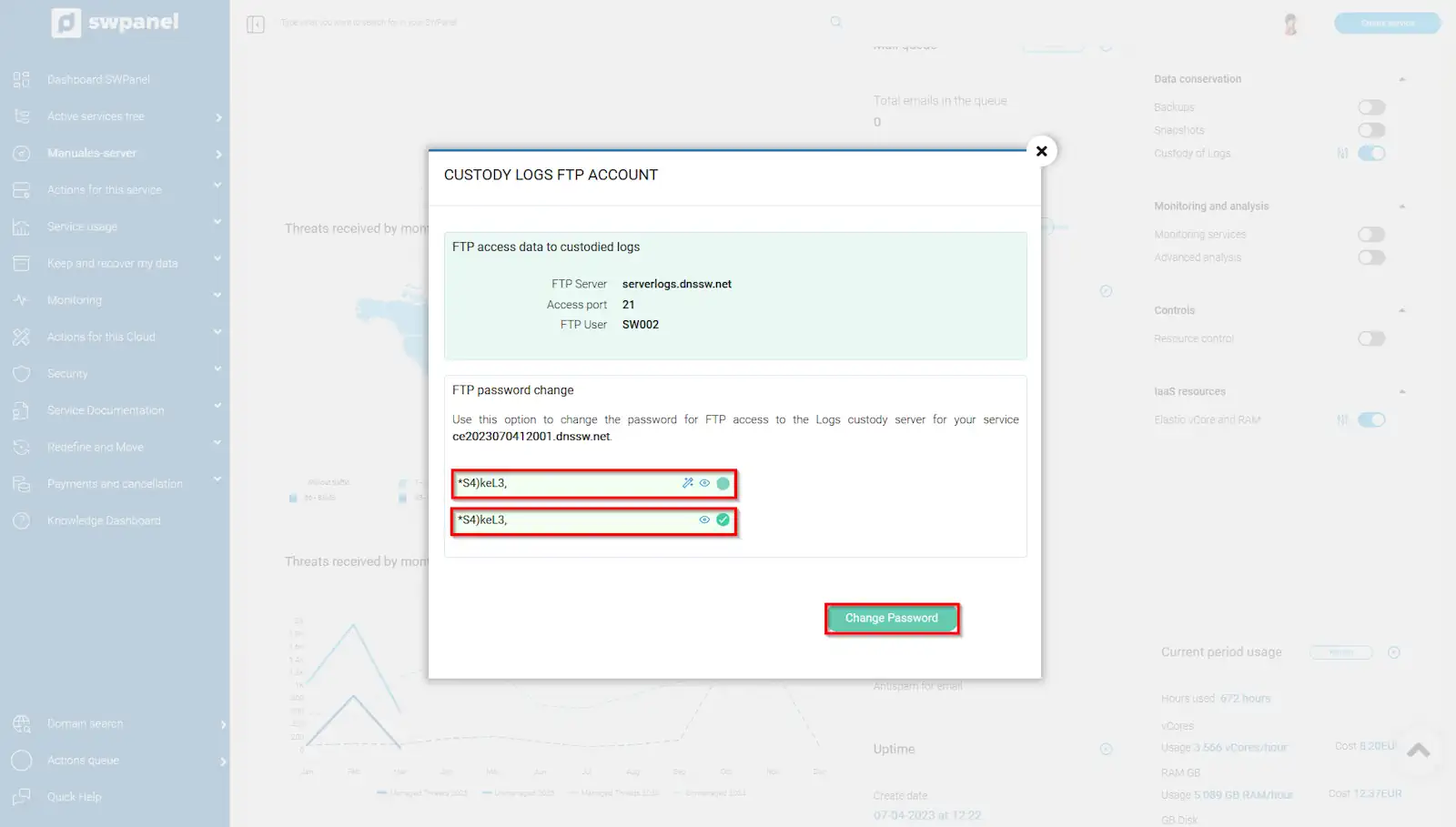Click into the first FTP password field

click(564, 483)
